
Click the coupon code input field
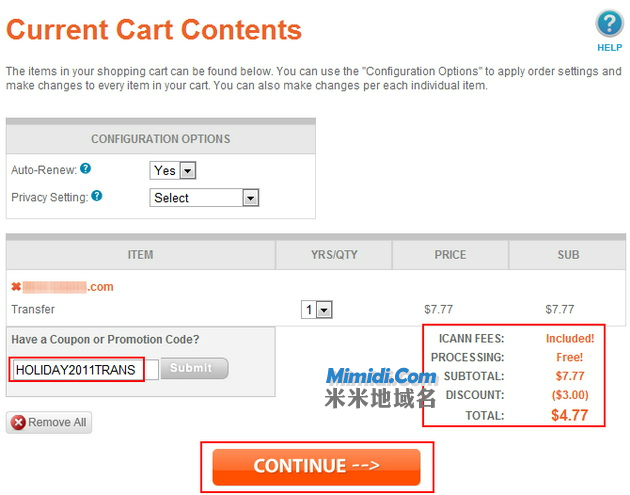click(x=86, y=369)
